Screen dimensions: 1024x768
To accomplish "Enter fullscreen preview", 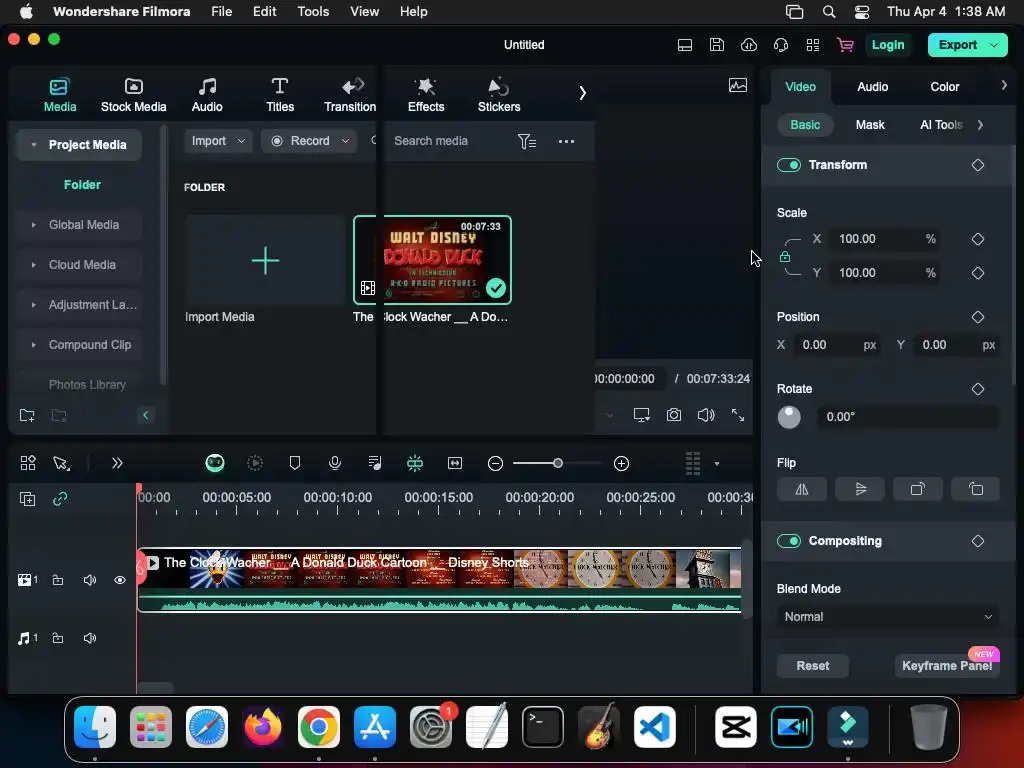I will point(738,415).
